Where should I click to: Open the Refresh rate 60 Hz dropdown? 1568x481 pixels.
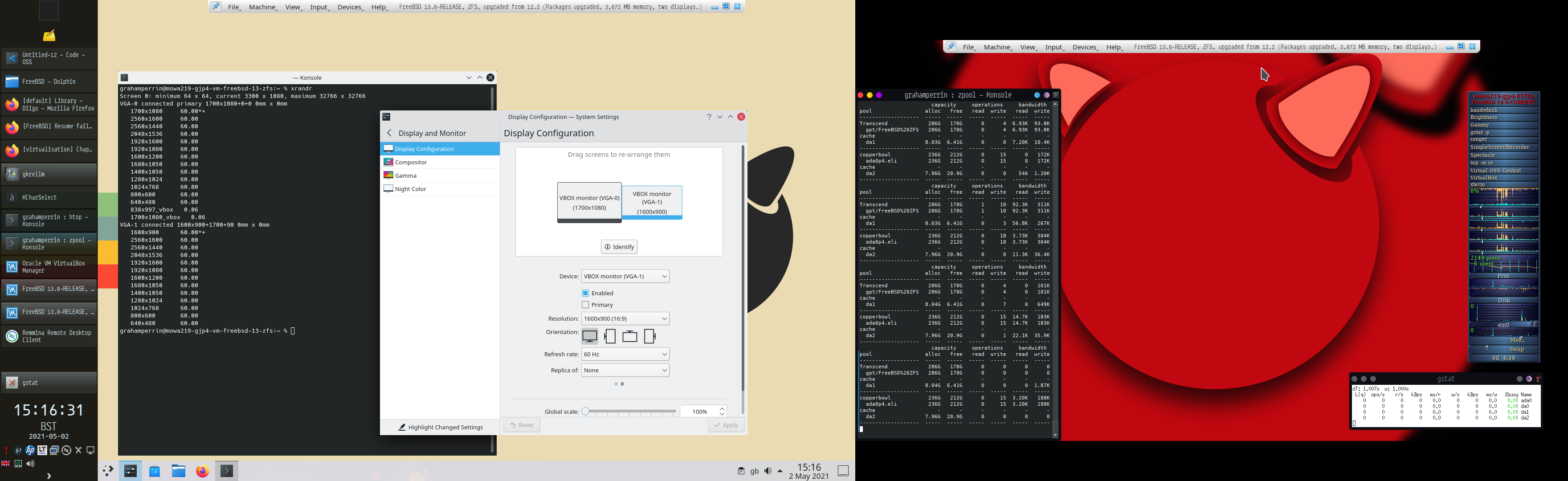point(625,355)
